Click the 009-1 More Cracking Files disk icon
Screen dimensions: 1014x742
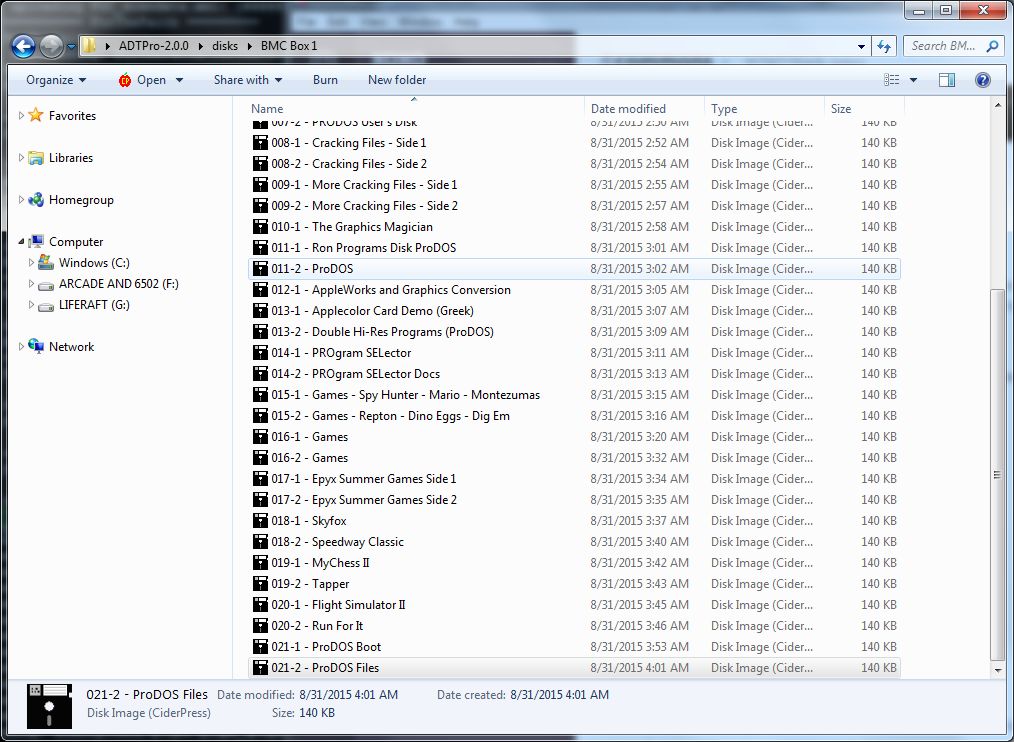tap(260, 185)
